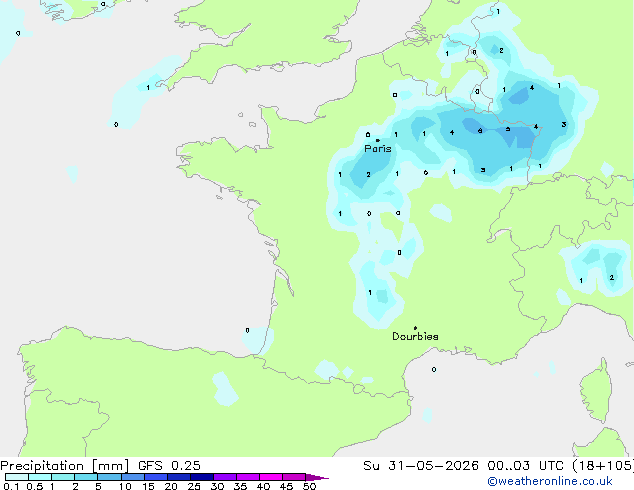Click the '(18+105)' forecast run text
This screenshot has height=490, width=634.
coord(603,466)
